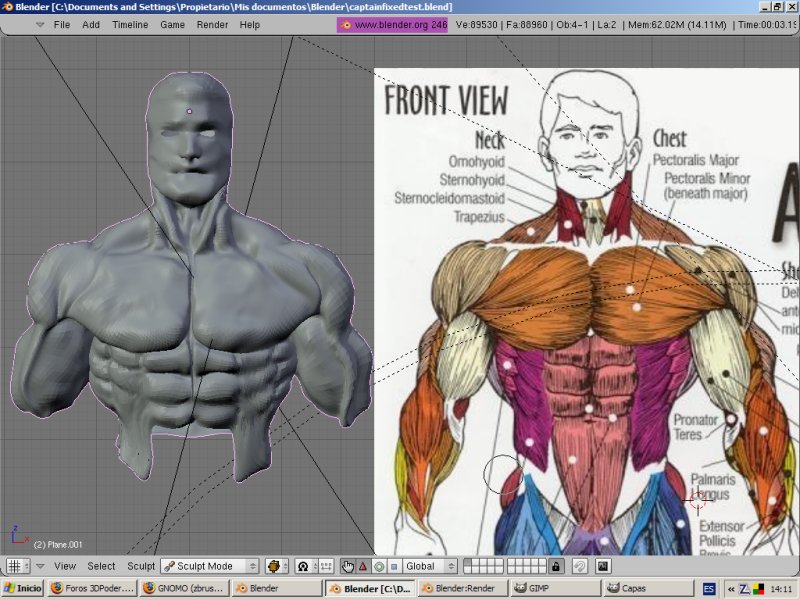Viewport: 800px width, 600px height.
Task: Enable the rotate manipulator circle
Action: 379,566
